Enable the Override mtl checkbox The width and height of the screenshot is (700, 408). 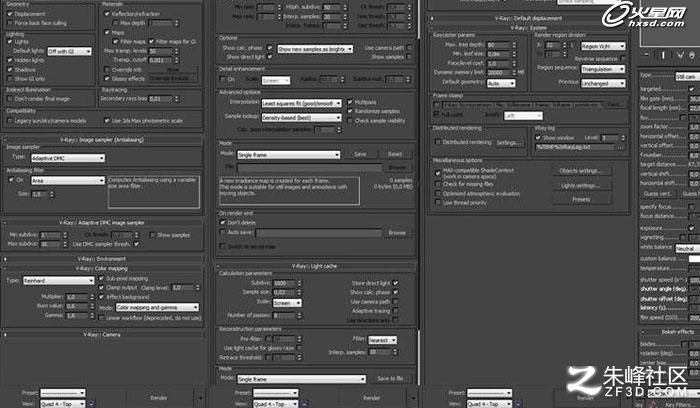click(x=107, y=69)
